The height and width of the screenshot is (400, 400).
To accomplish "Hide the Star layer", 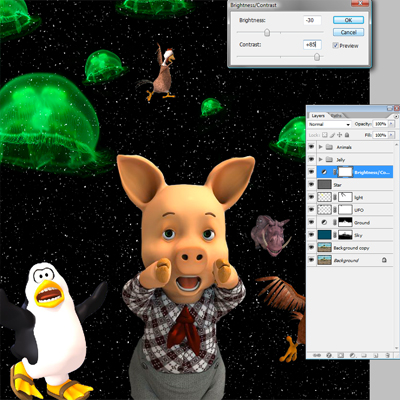I will tap(311, 185).
